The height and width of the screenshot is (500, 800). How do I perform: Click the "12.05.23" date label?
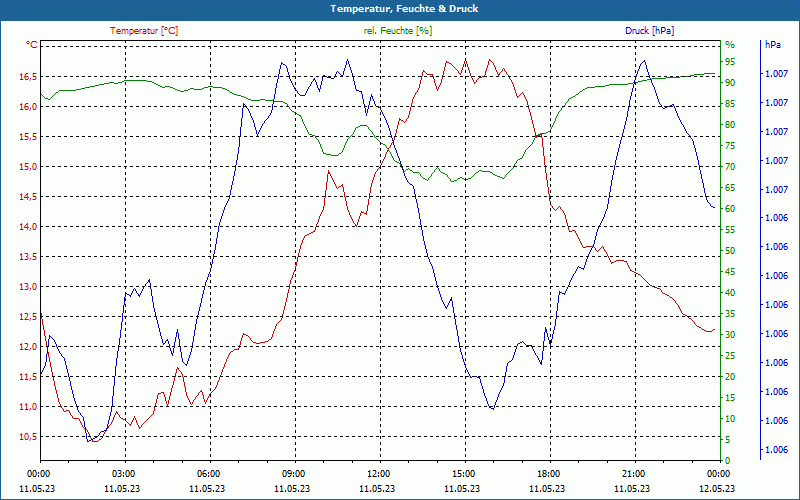pyautogui.click(x=717, y=488)
